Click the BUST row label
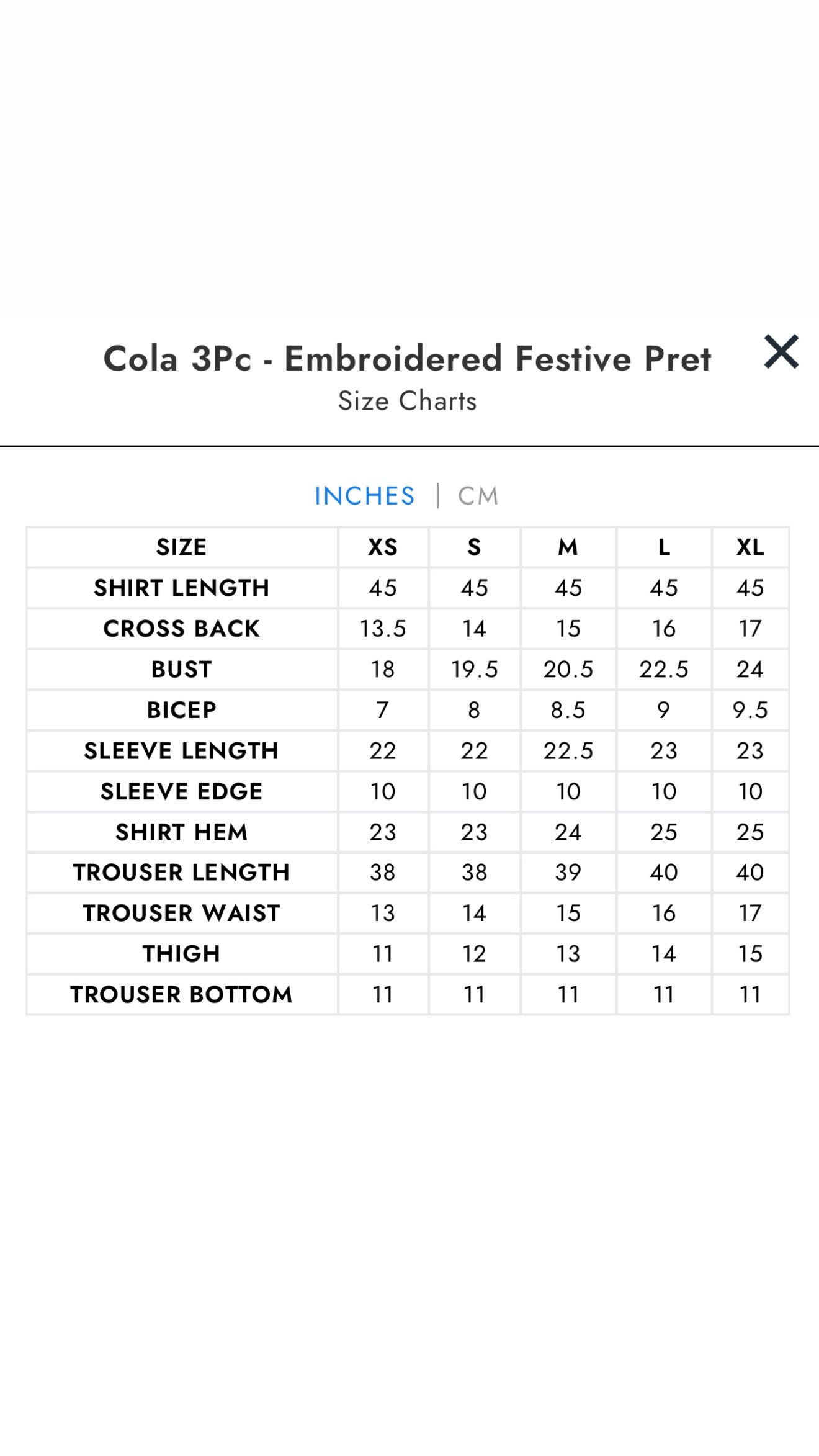The image size is (819, 1456). pos(181,669)
